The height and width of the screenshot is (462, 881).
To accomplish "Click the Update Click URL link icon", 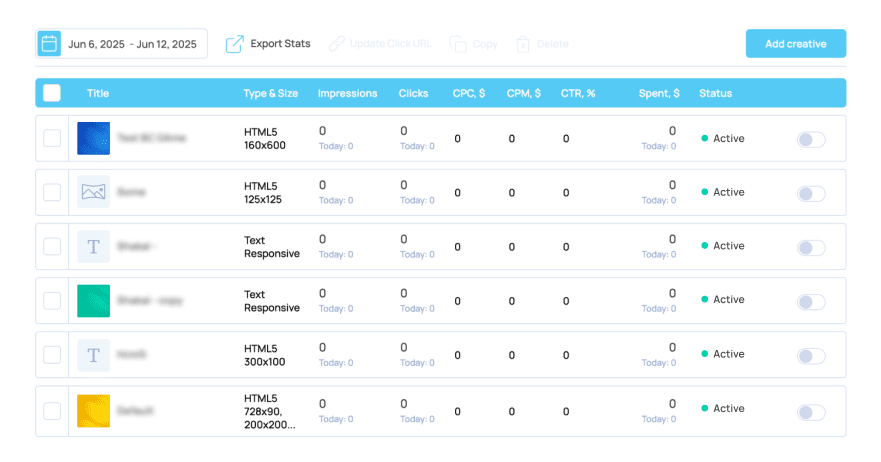I will point(337,44).
